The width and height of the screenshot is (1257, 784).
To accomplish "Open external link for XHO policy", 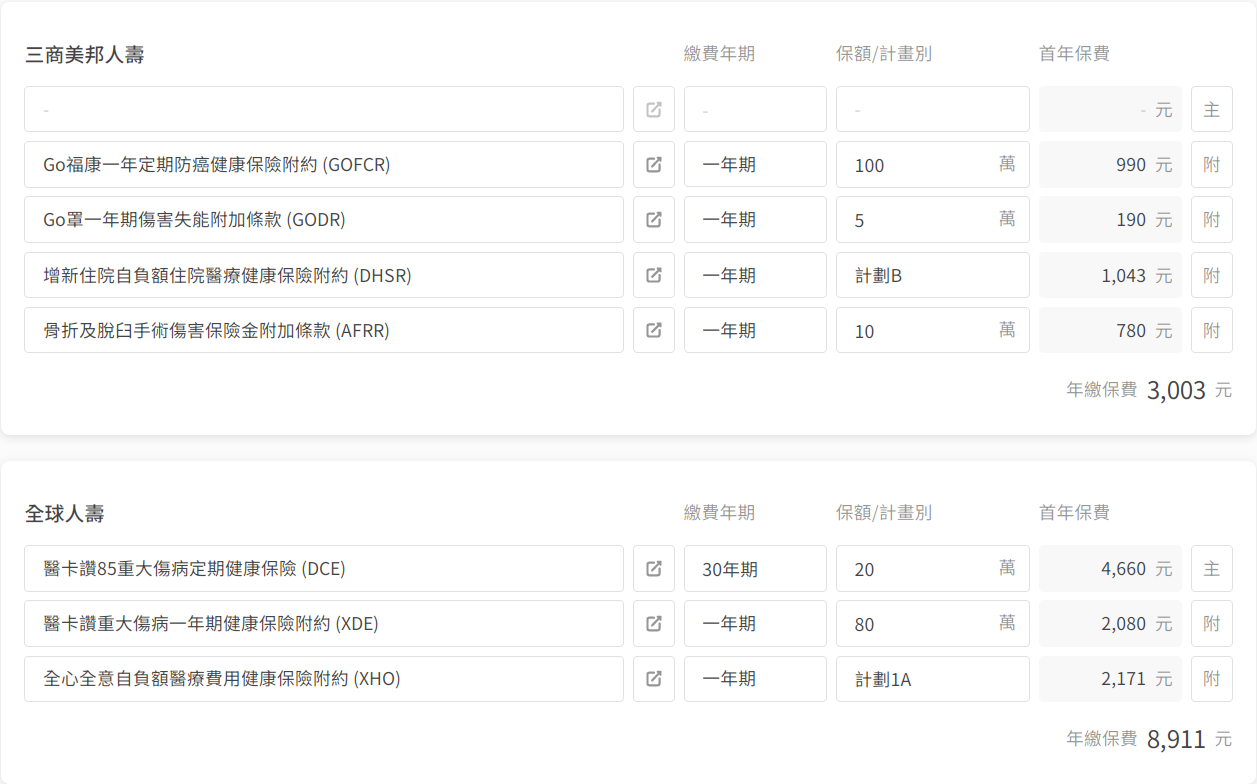I will (654, 679).
